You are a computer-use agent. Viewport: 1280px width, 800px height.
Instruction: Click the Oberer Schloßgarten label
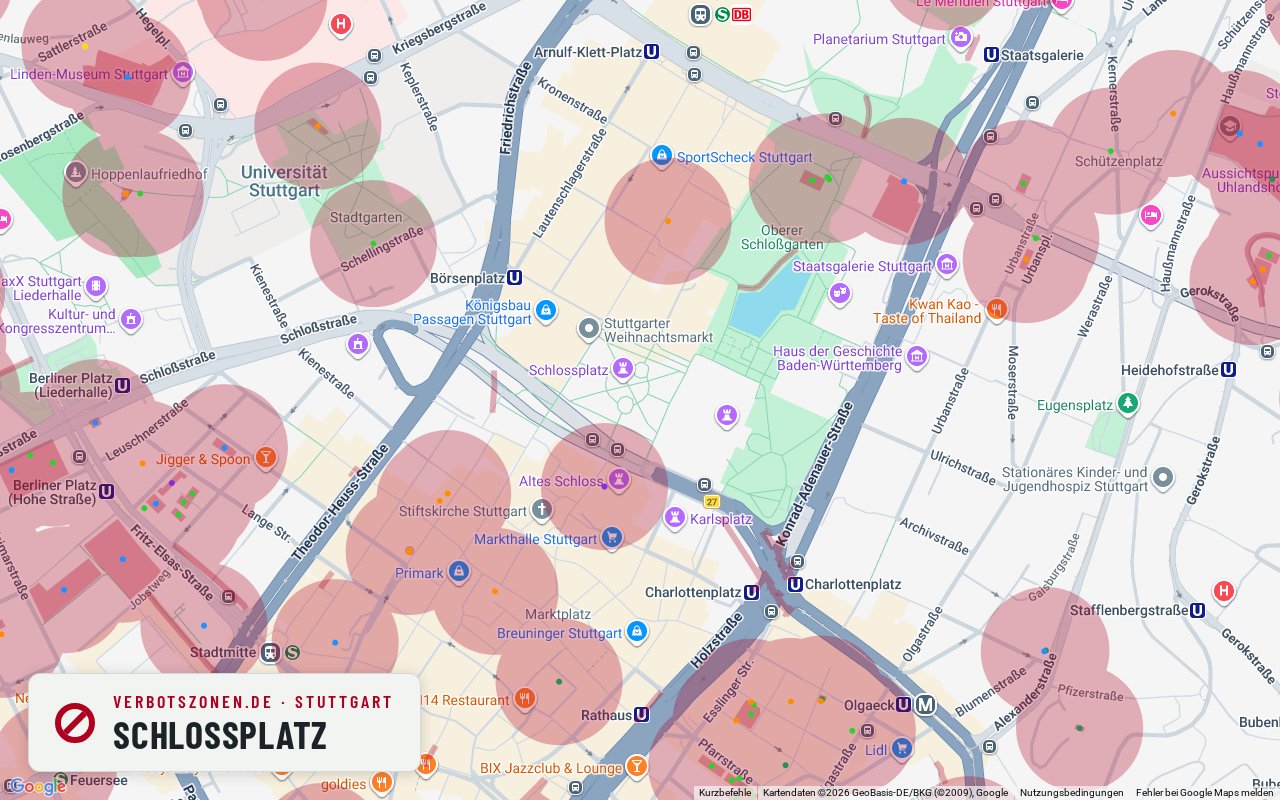[x=783, y=237]
